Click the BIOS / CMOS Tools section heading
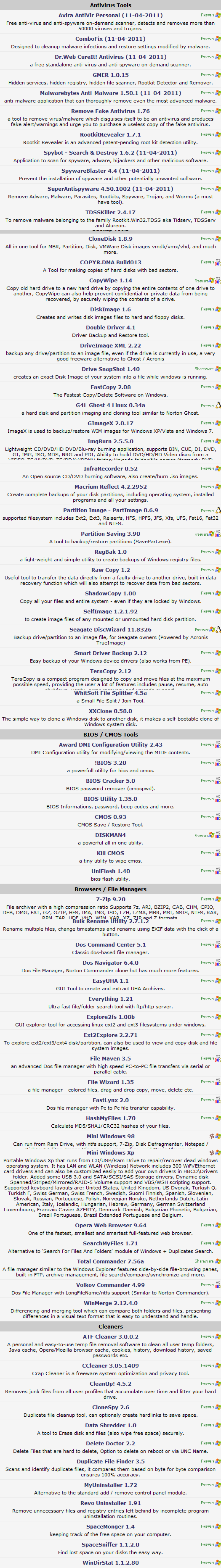The height and width of the screenshot is (1568, 221). (x=110, y=735)
